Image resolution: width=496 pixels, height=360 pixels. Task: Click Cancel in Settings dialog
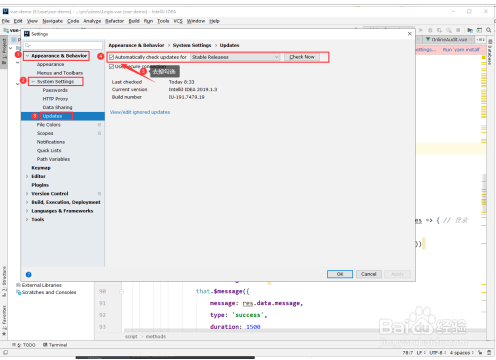pos(369,274)
